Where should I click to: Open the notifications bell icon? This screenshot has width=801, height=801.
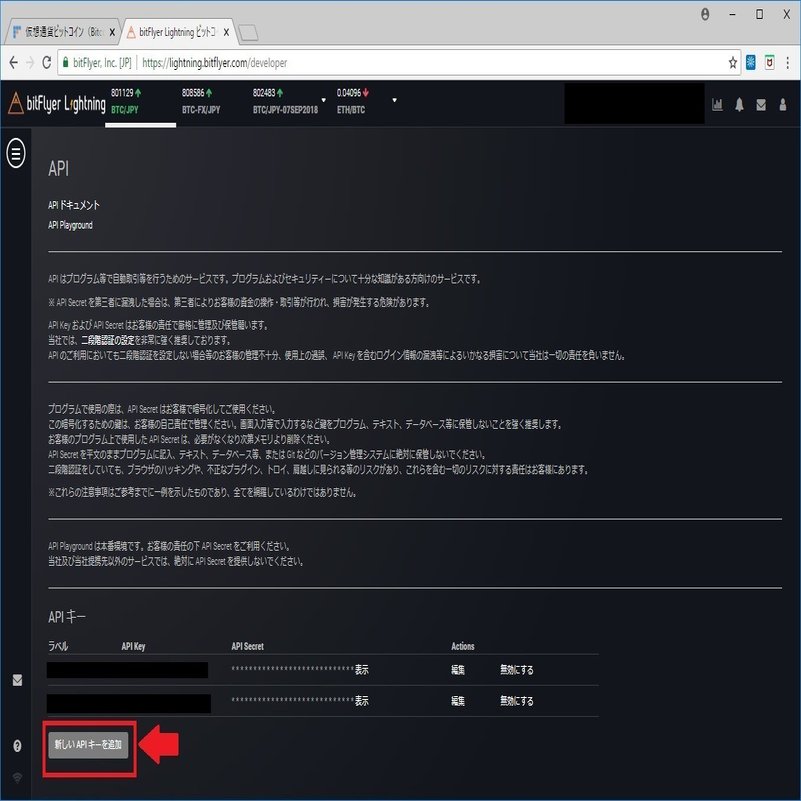pyautogui.click(x=739, y=103)
